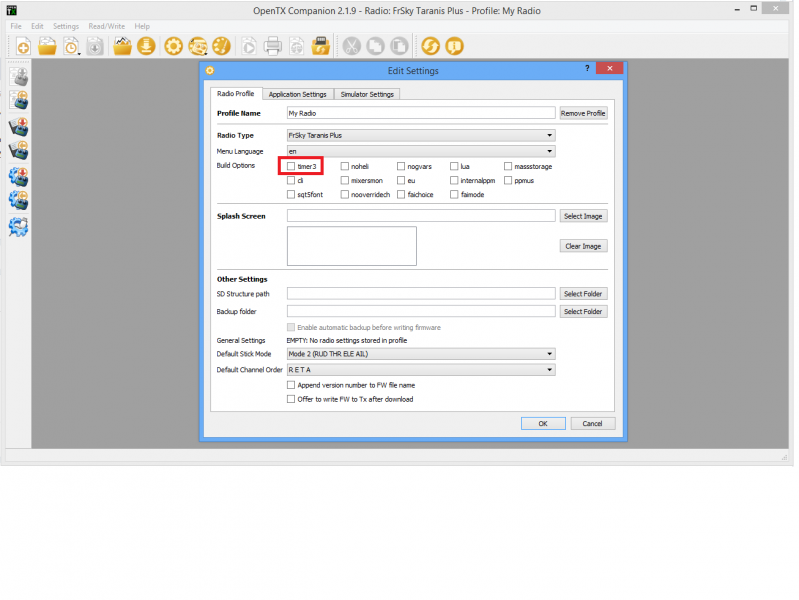The image size is (799, 600).
Task: Enable the timer3 build option
Action: tap(291, 166)
